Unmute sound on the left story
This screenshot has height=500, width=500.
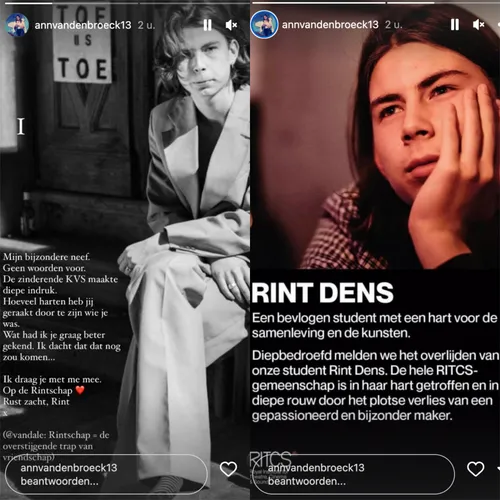231,25
